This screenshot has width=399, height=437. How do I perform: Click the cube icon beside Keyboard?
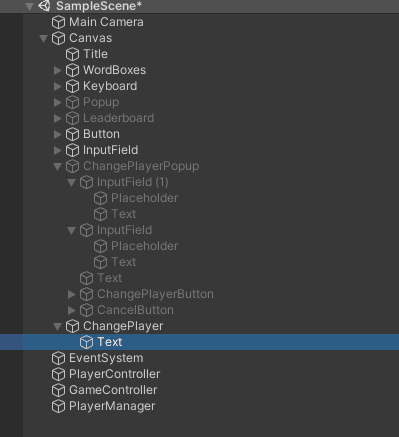click(72, 86)
